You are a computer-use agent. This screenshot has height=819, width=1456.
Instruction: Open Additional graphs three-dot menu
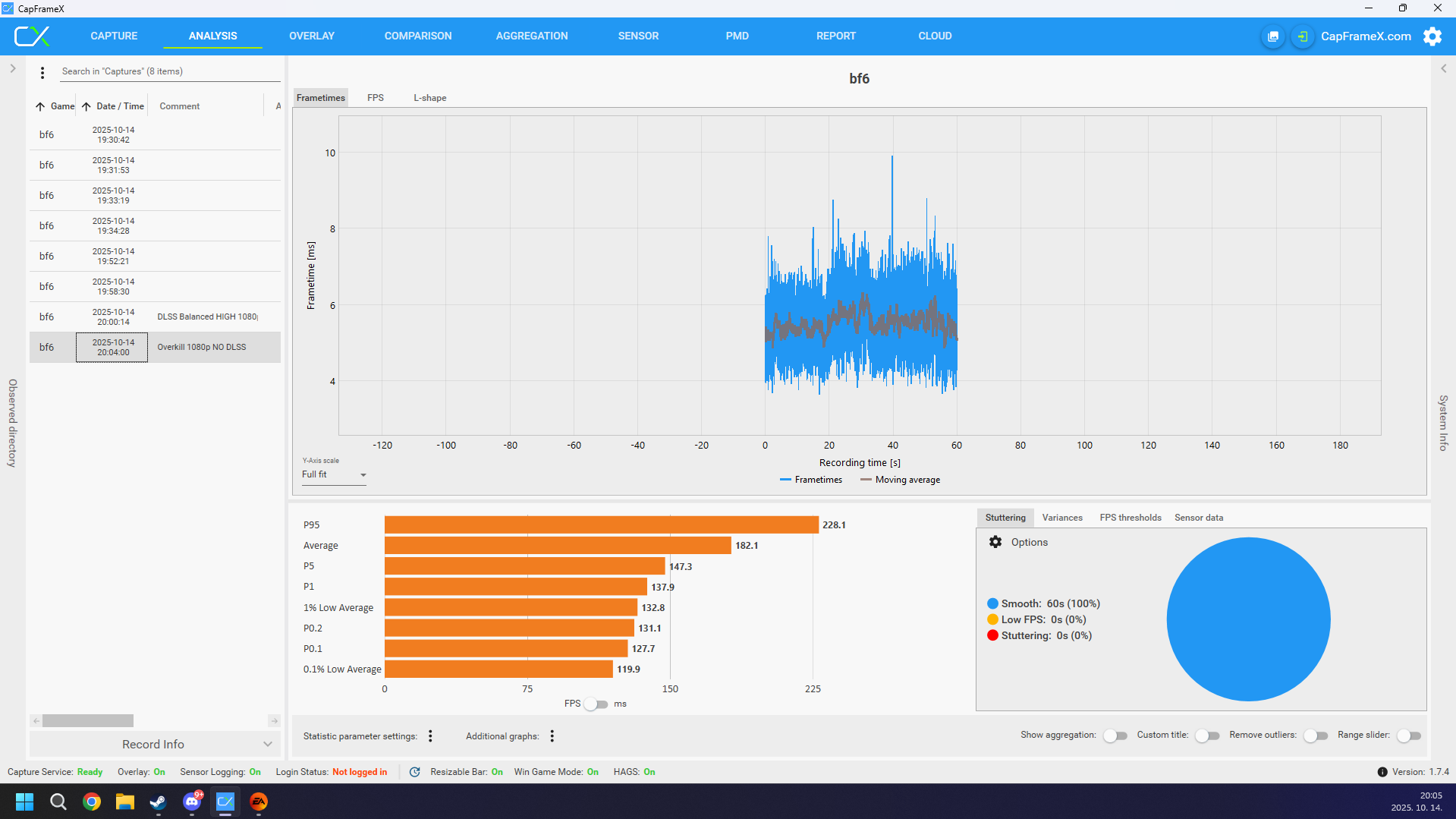(x=552, y=736)
